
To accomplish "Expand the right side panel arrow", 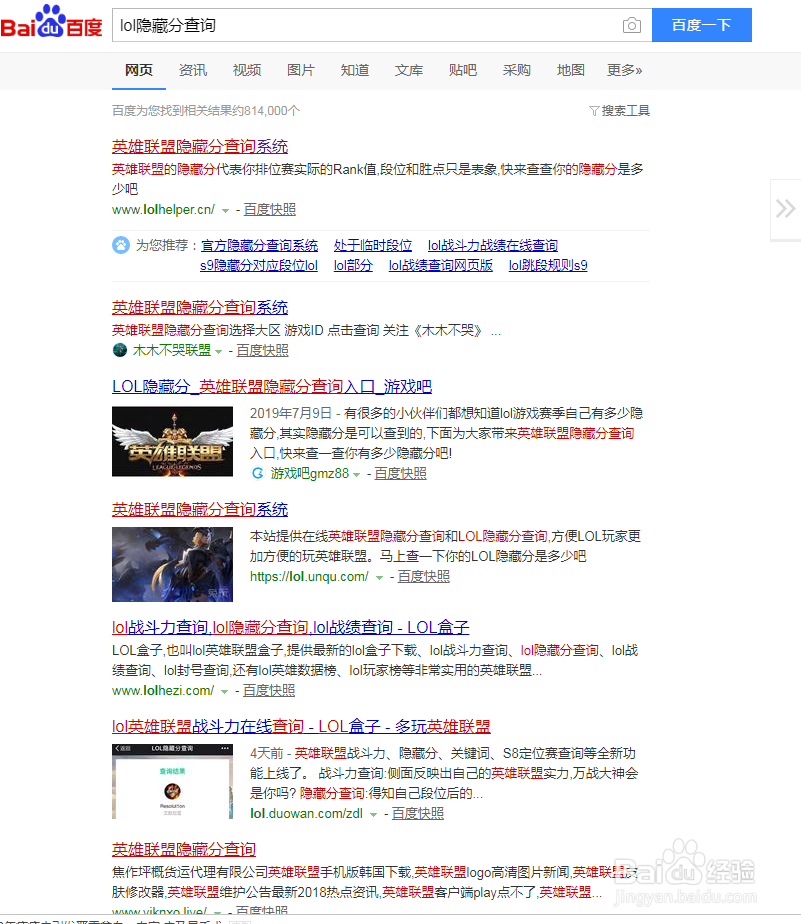I will (x=786, y=209).
